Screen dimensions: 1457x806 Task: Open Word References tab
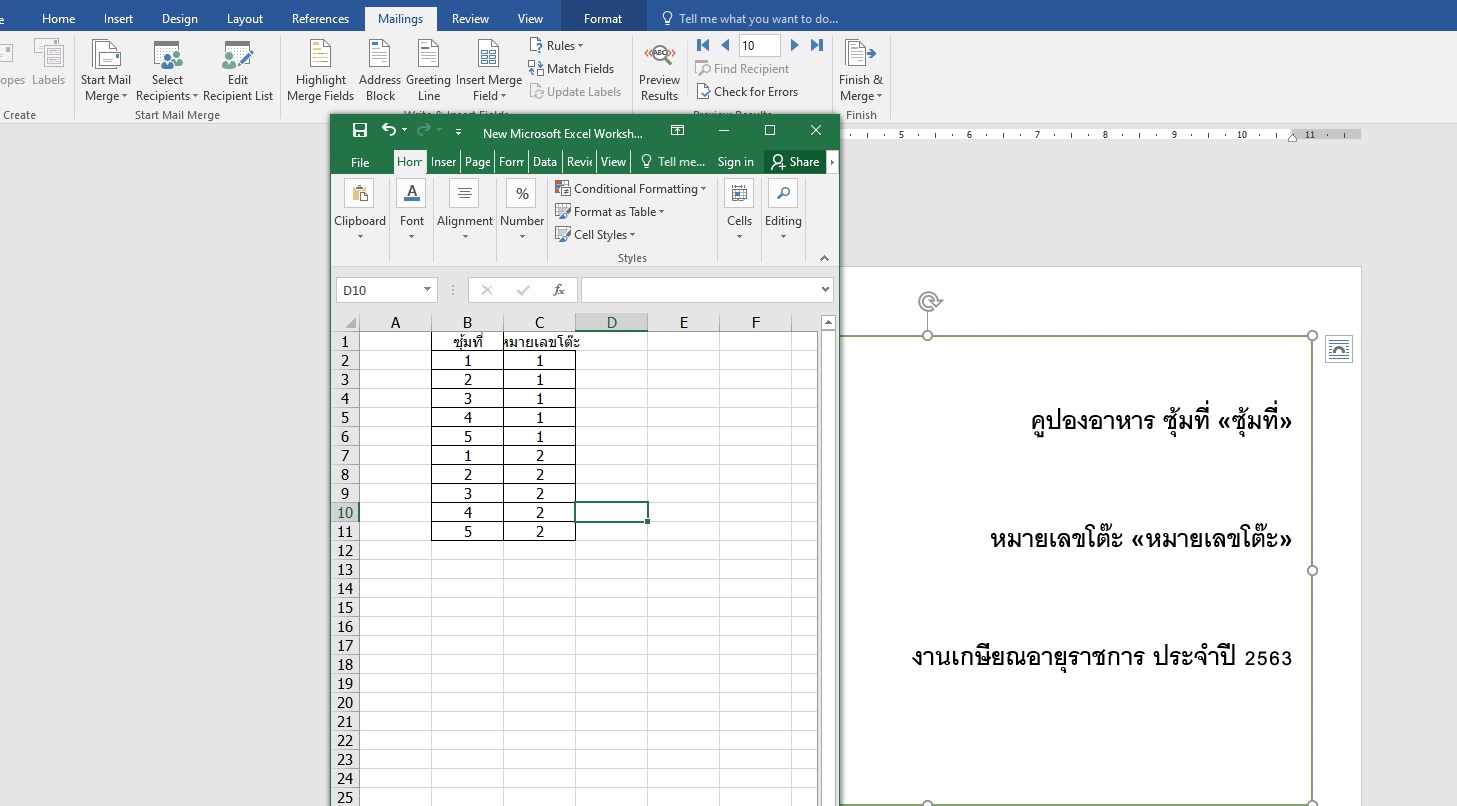320,18
